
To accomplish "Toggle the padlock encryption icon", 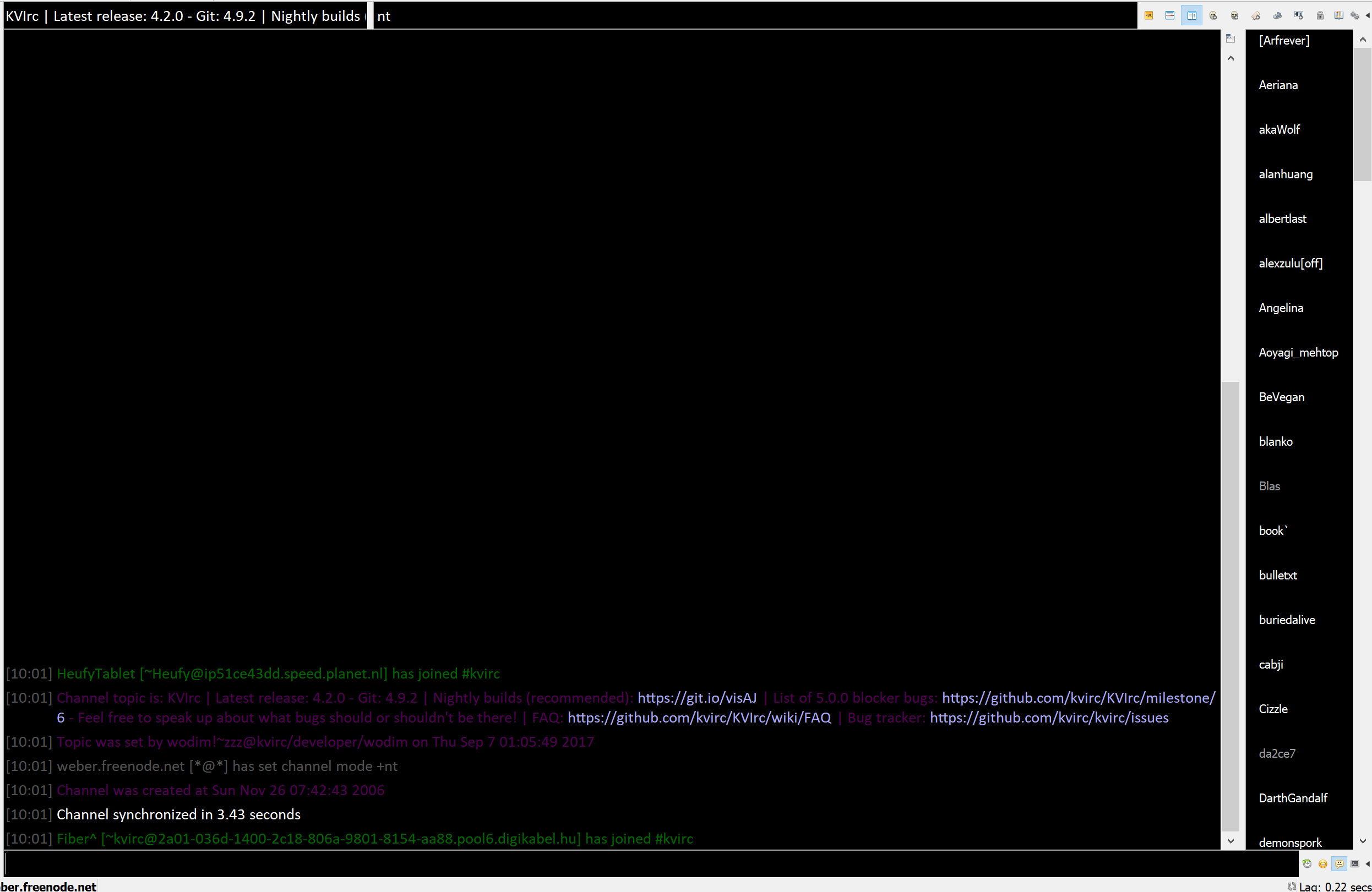I will (1321, 15).
